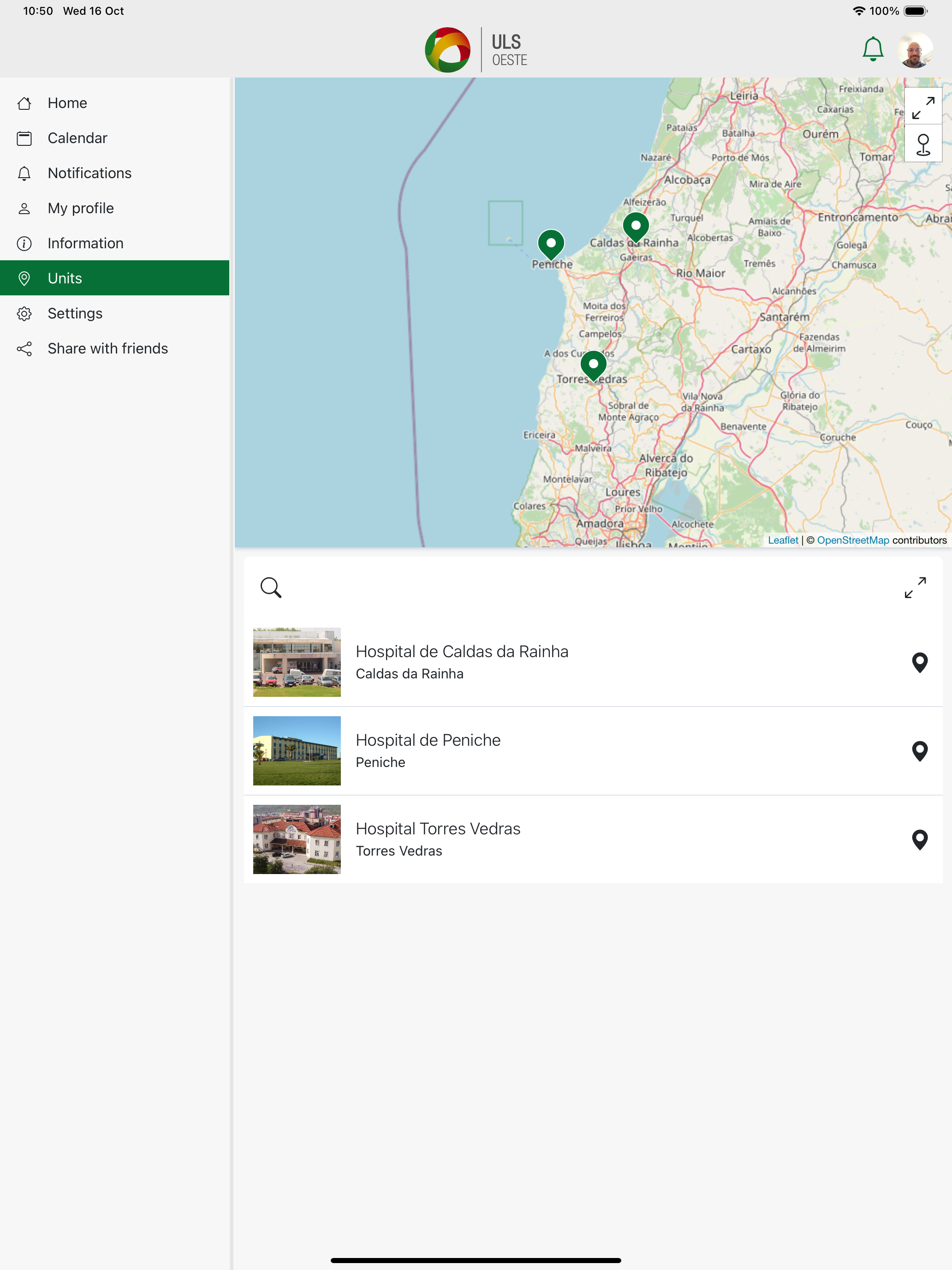The height and width of the screenshot is (1270, 952).
Task: Click 'Torres Vedras' subtitle in list
Action: tap(399, 851)
